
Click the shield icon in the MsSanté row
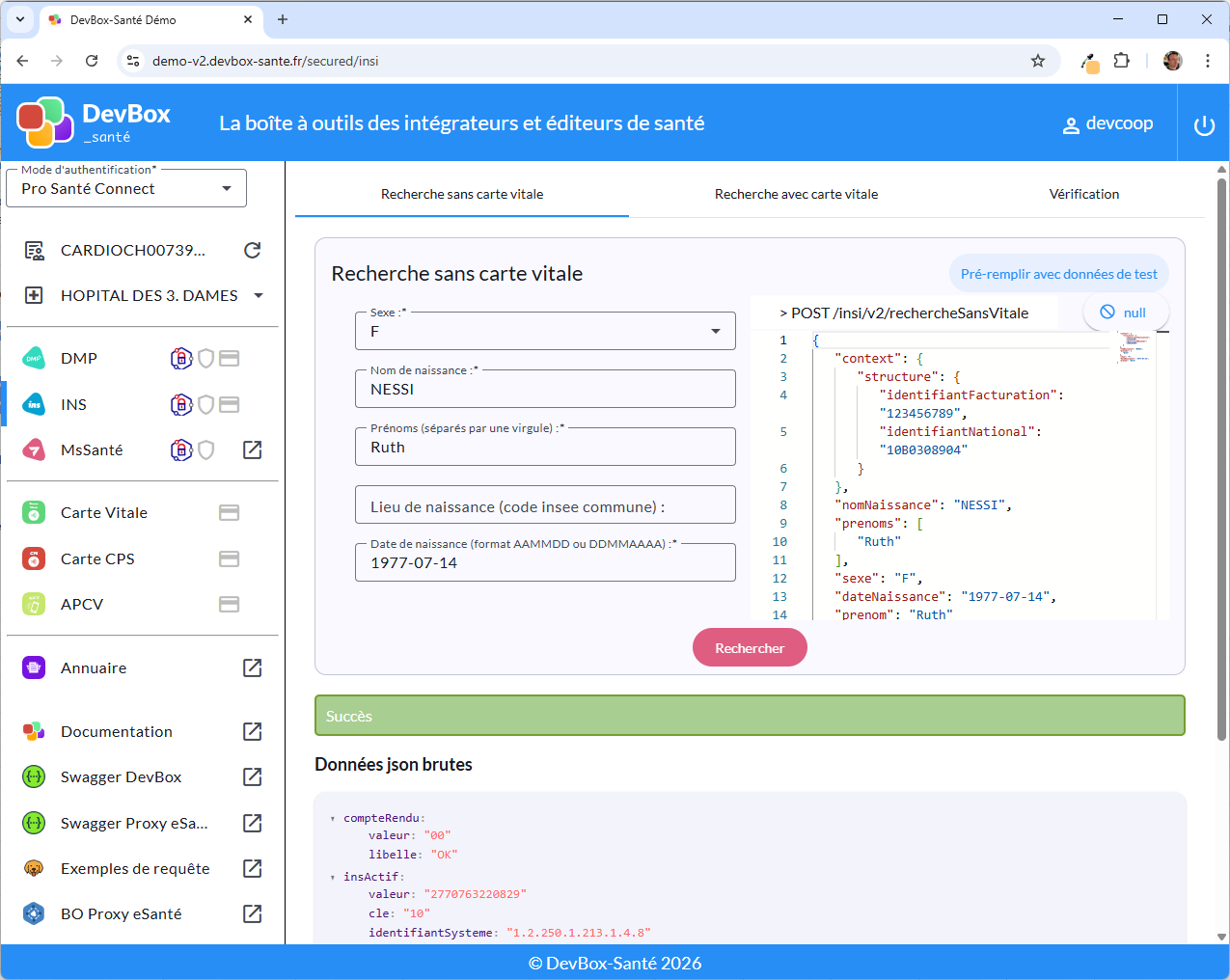coord(205,449)
